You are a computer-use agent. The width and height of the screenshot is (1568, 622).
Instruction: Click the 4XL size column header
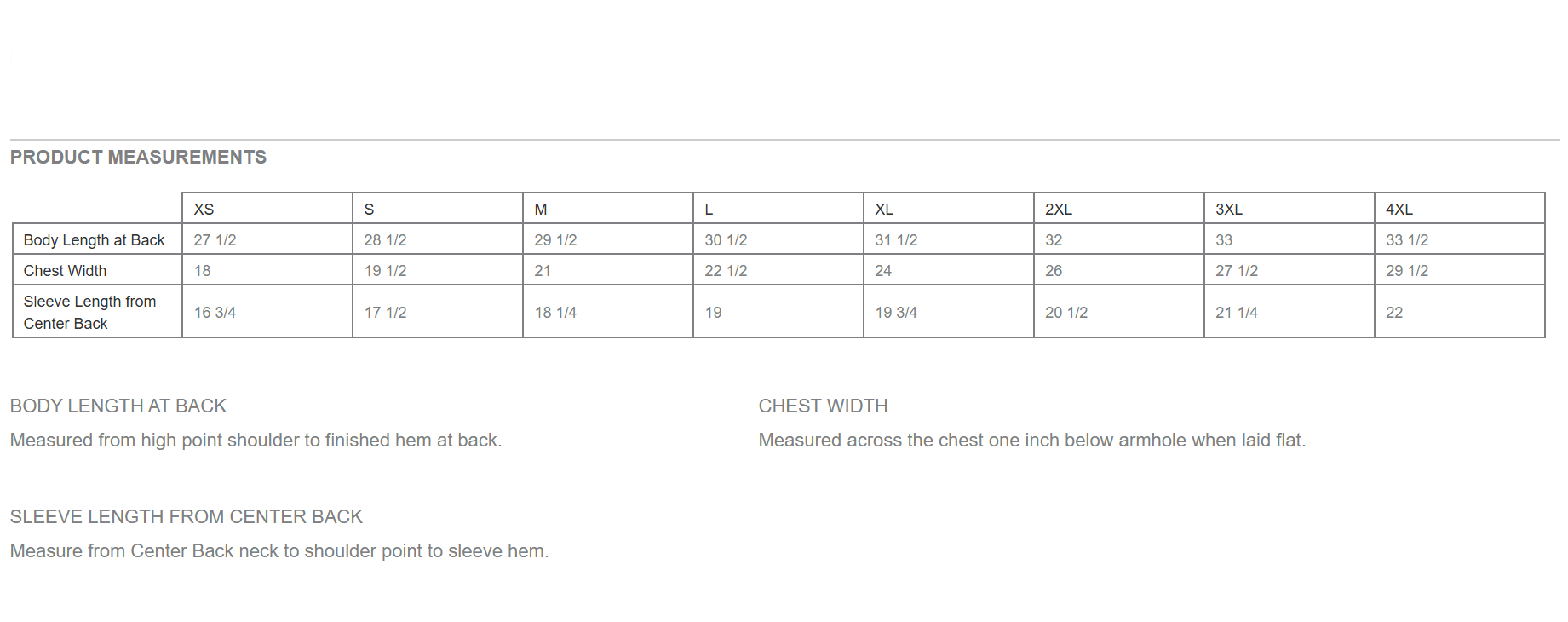[x=1399, y=210]
